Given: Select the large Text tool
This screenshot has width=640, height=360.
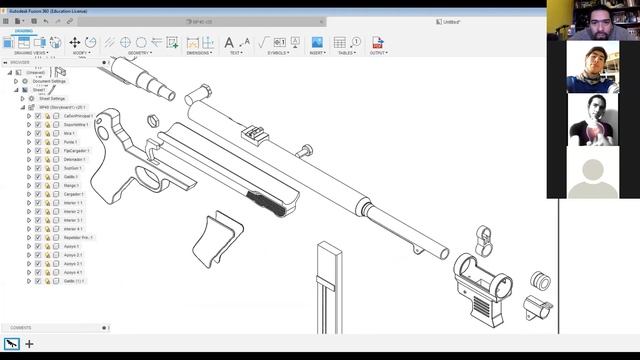Looking at the screenshot, I should pyautogui.click(x=229, y=42).
